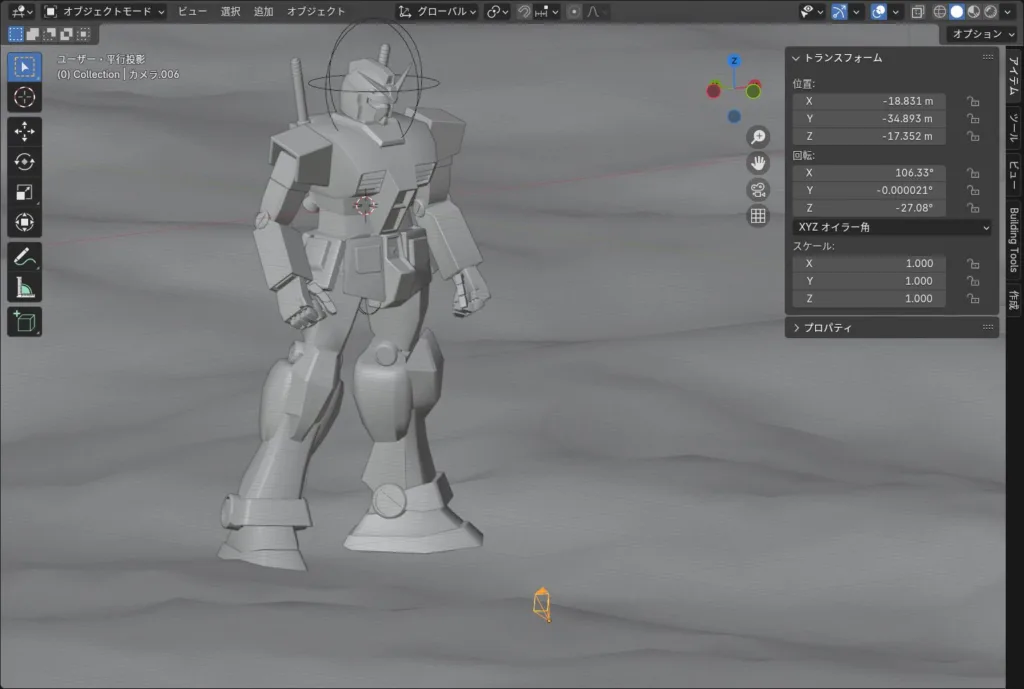Click the position Z field -17.352 m
The image size is (1024, 689).
pos(869,136)
